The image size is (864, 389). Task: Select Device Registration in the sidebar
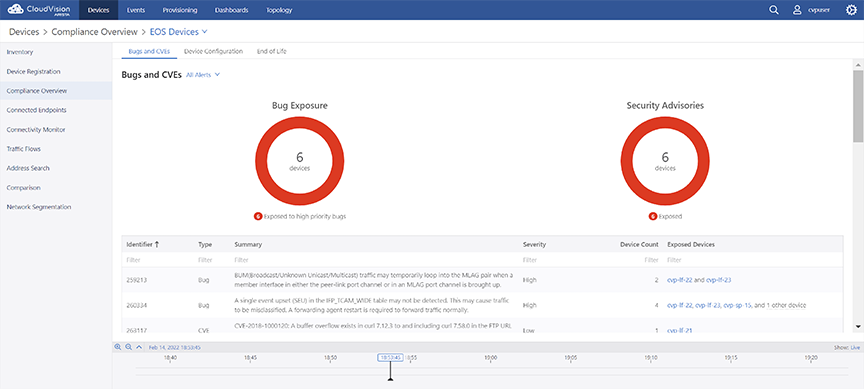tap(56, 72)
